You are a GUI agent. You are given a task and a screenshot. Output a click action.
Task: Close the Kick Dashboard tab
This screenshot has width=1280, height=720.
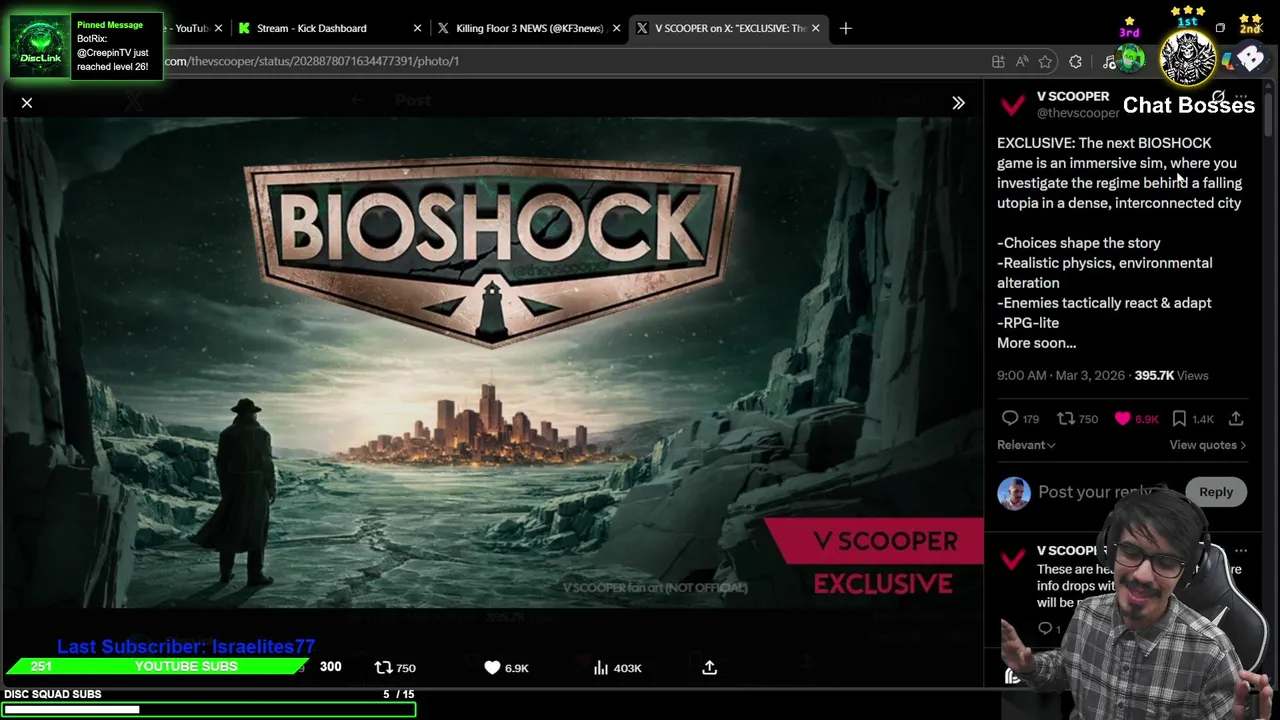point(417,28)
